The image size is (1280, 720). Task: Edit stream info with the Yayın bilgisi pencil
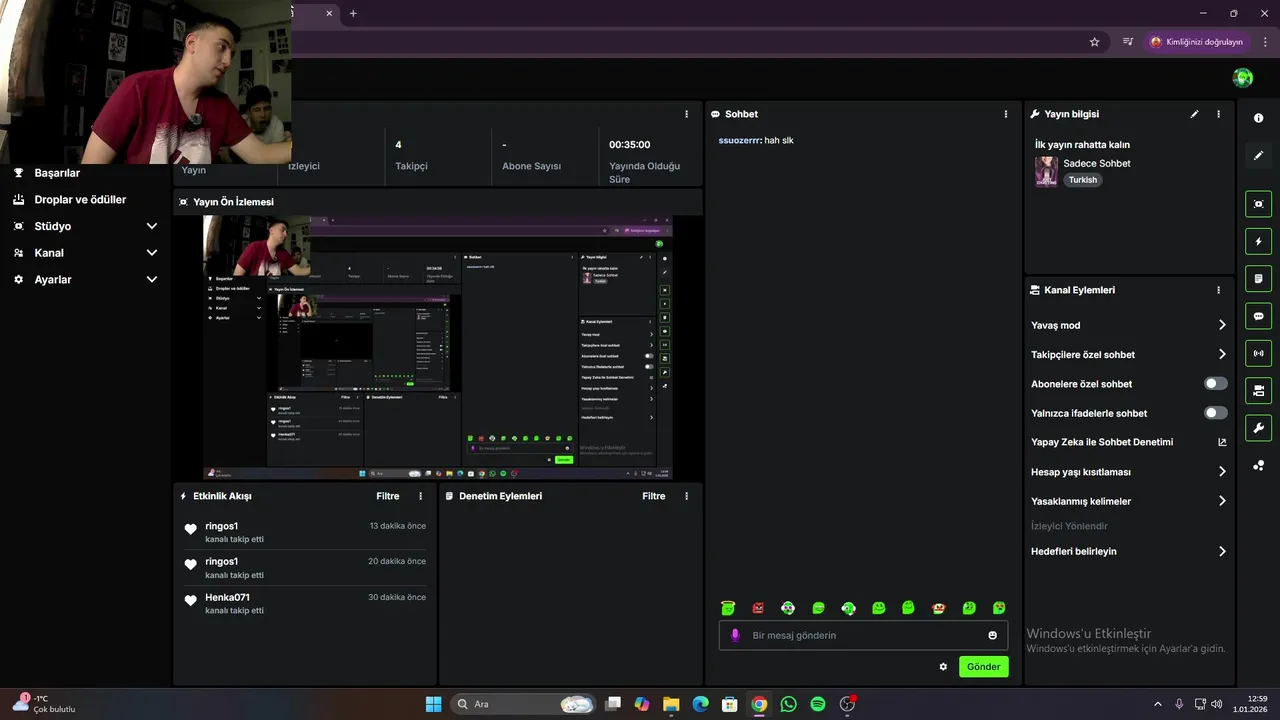pos(1194,114)
